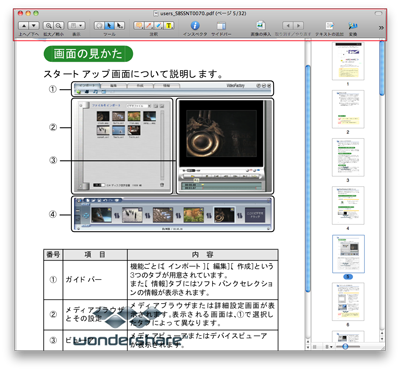Image resolution: width=400 pixels, height=371 pixels.
Task: Open page 3 thumbnail in sidebar
Action: point(348,157)
